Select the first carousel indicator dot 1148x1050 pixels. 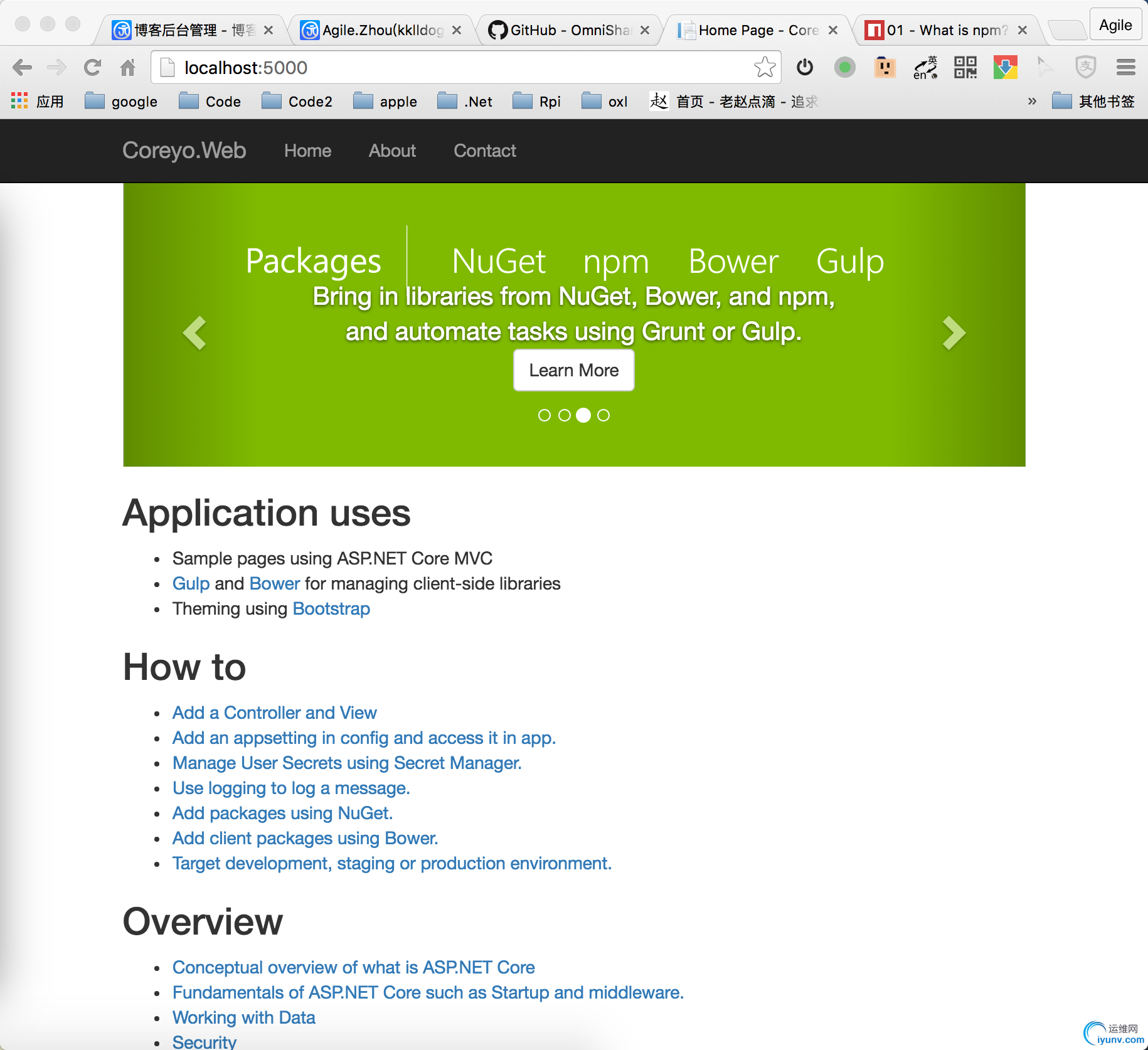[x=545, y=415]
